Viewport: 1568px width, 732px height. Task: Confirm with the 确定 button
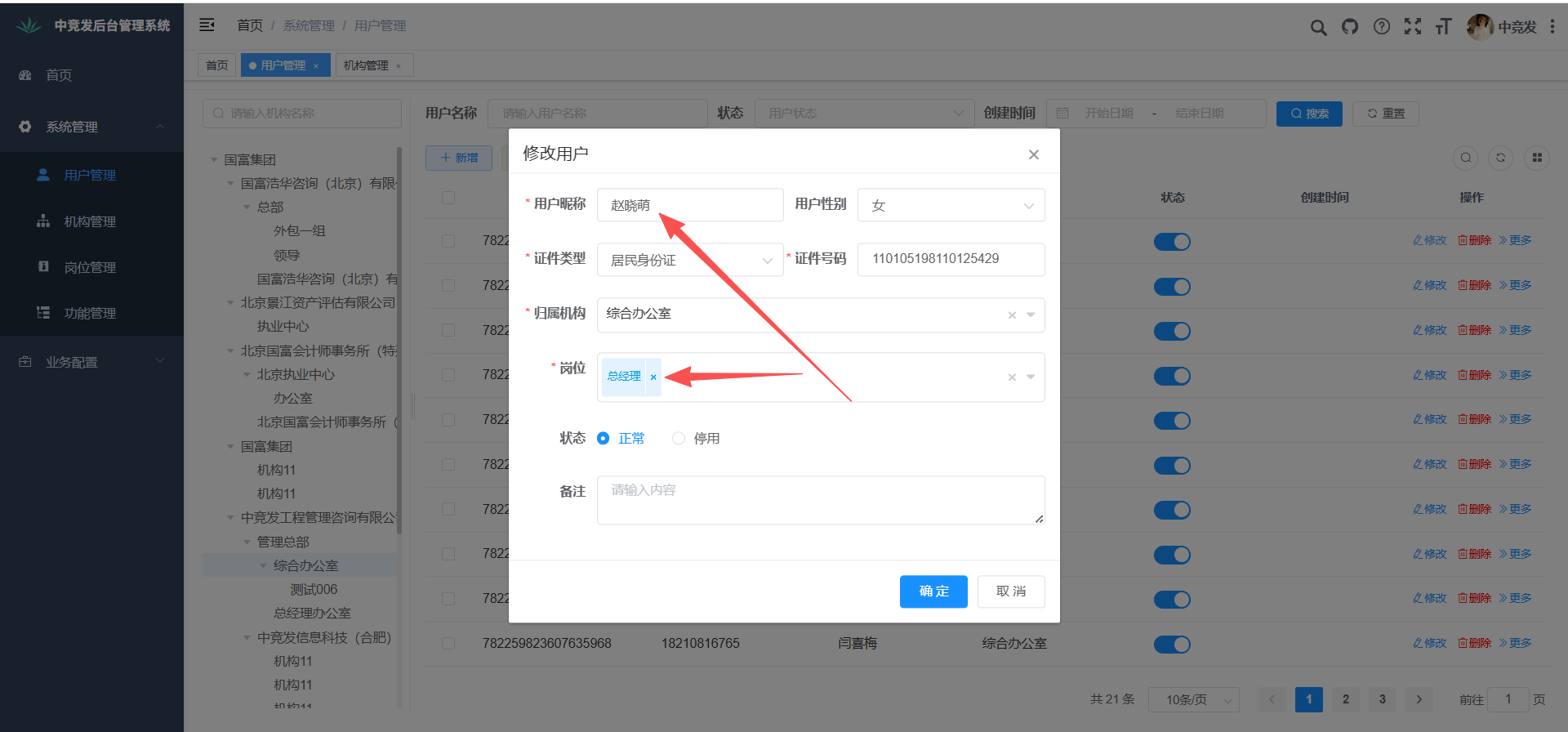click(x=933, y=591)
